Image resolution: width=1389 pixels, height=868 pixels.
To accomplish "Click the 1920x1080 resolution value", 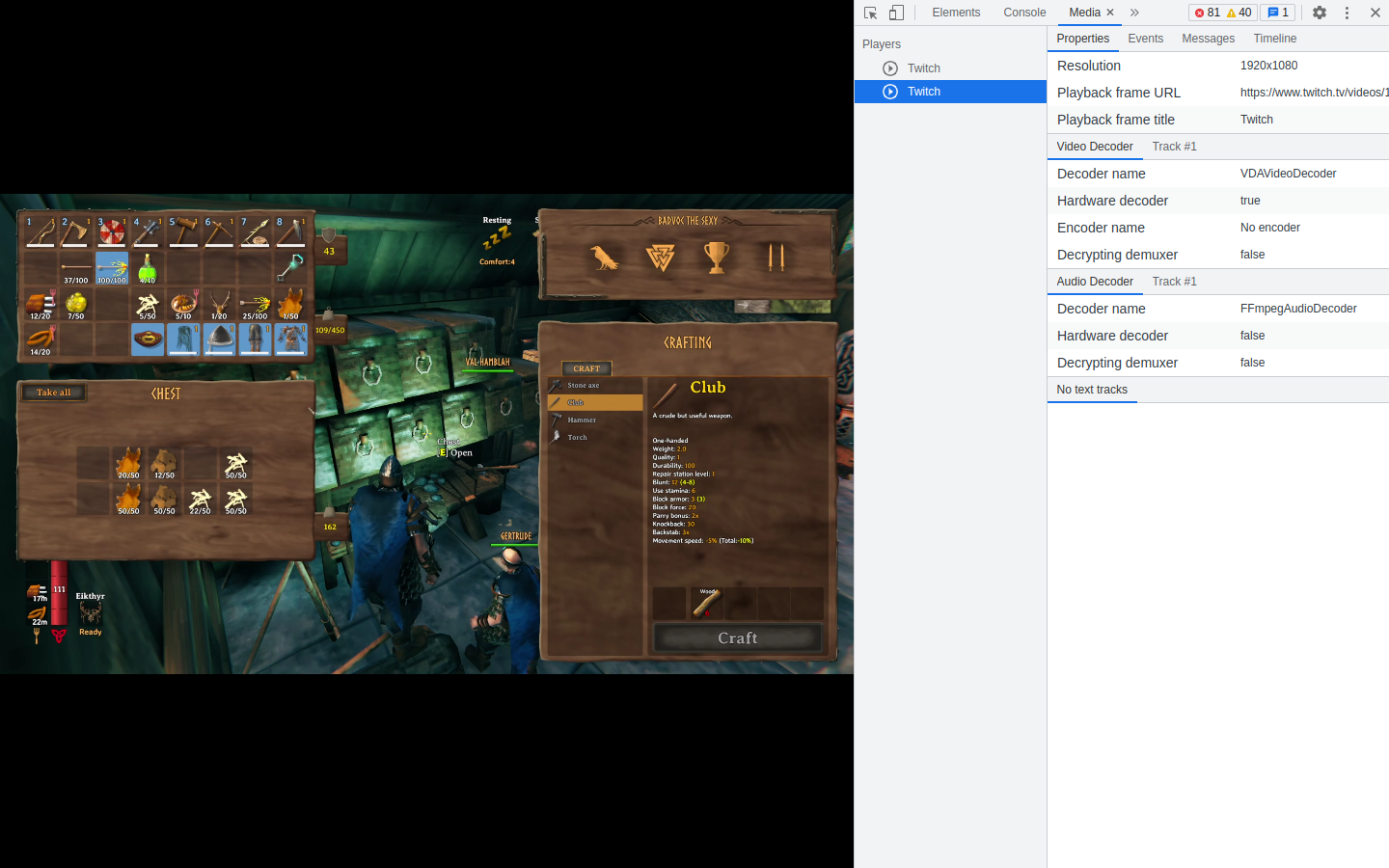I will pyautogui.click(x=1268, y=66).
